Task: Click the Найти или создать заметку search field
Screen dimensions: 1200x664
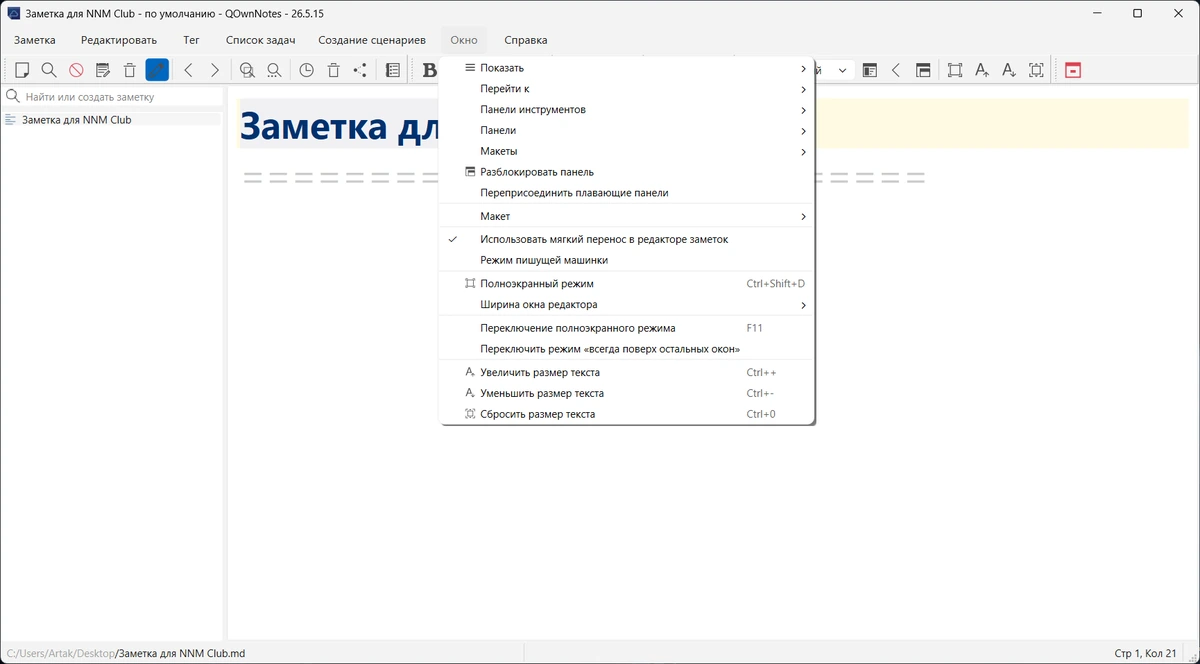Action: pyautogui.click(x=113, y=97)
